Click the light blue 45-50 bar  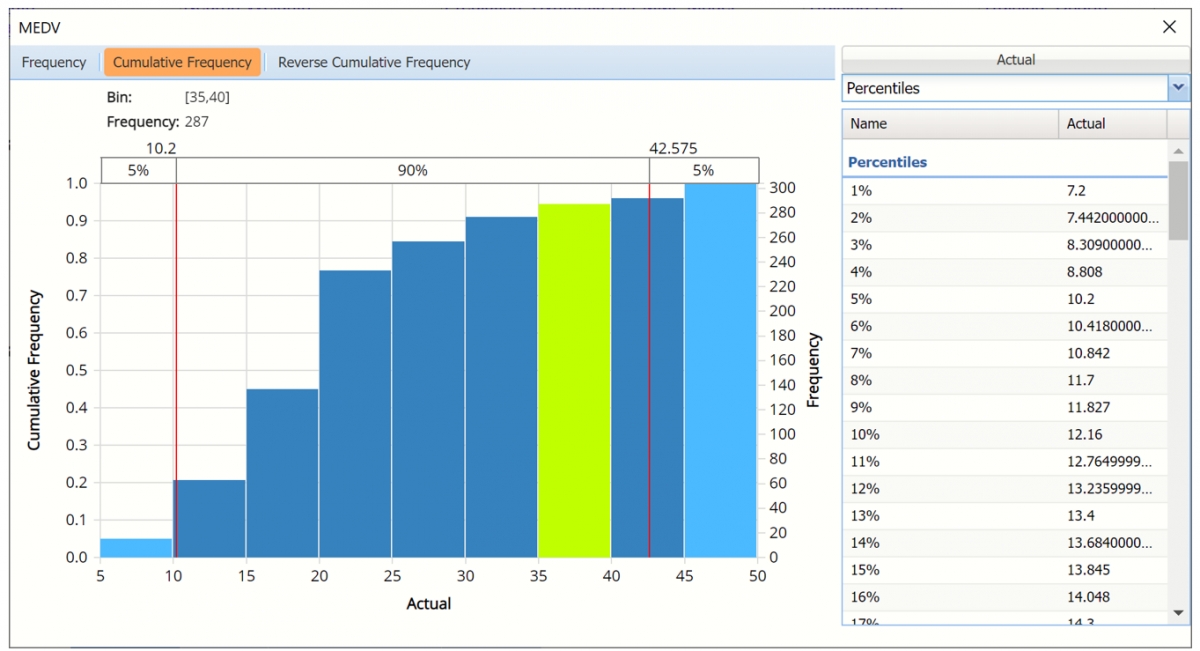[720, 370]
